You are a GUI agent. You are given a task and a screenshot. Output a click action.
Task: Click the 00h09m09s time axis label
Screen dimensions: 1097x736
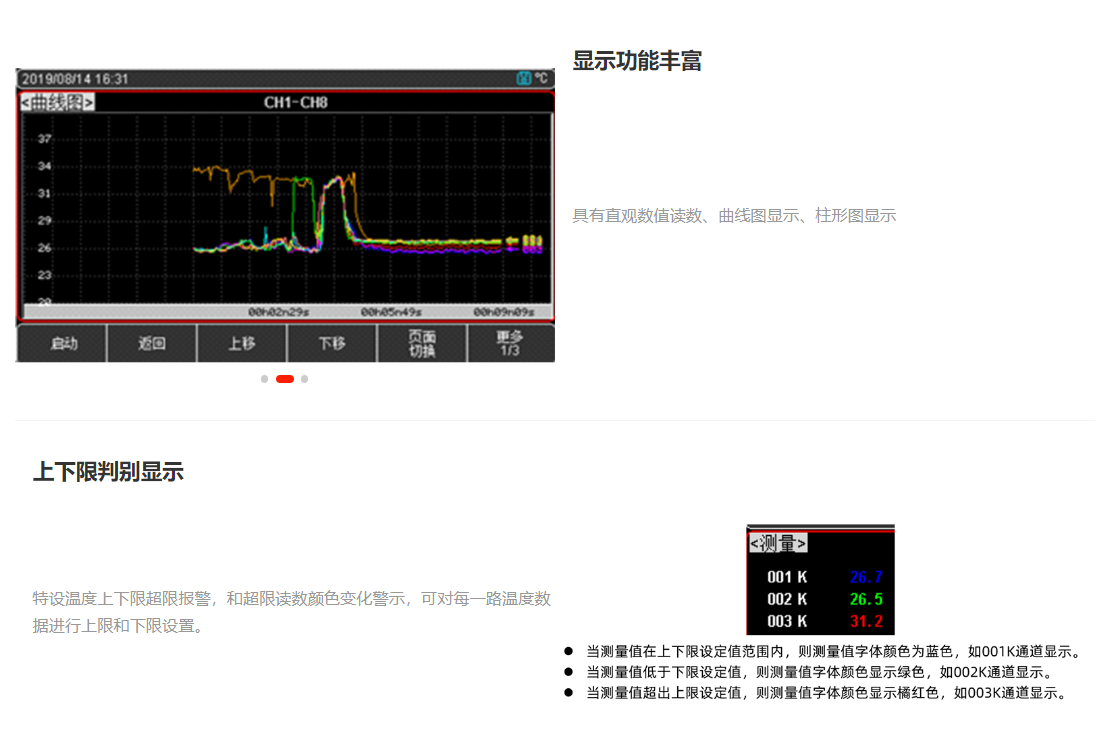pos(504,312)
